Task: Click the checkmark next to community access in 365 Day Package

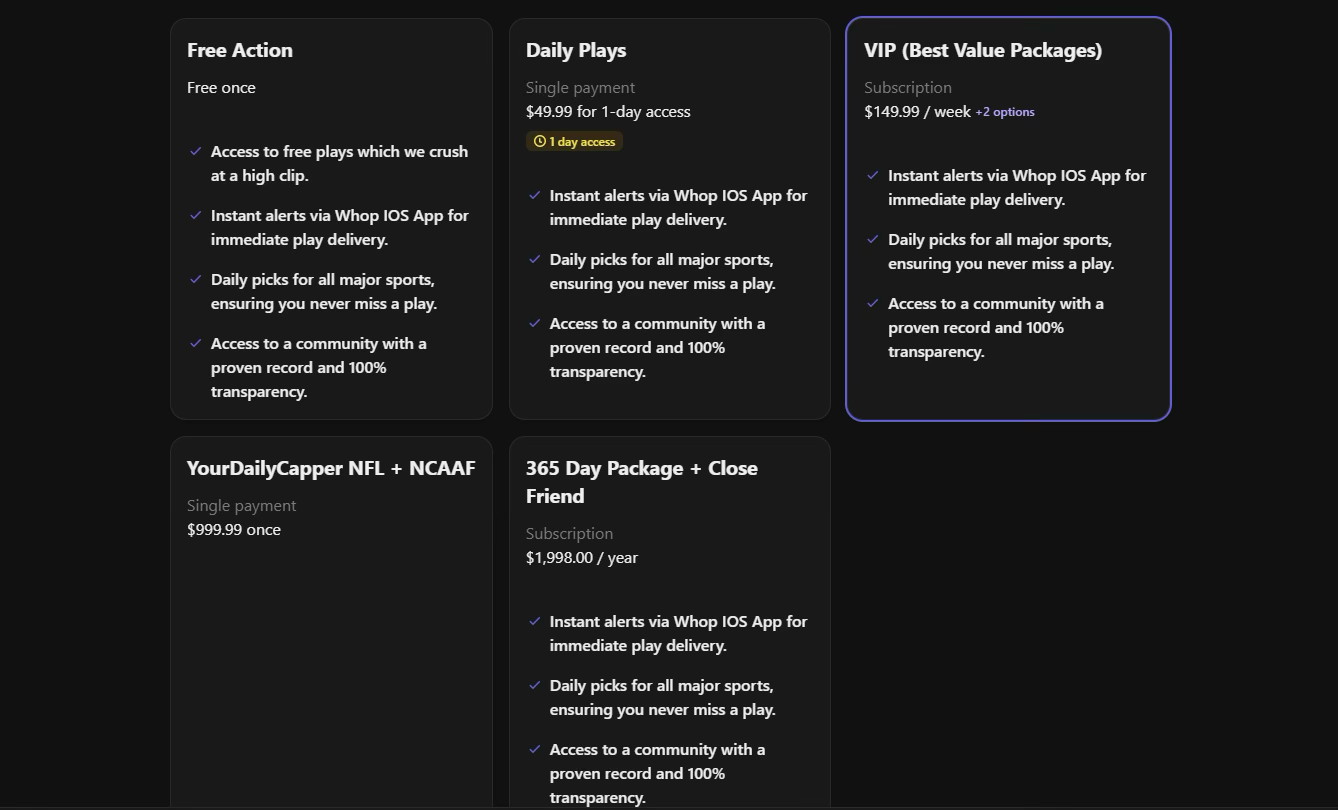Action: tap(534, 749)
